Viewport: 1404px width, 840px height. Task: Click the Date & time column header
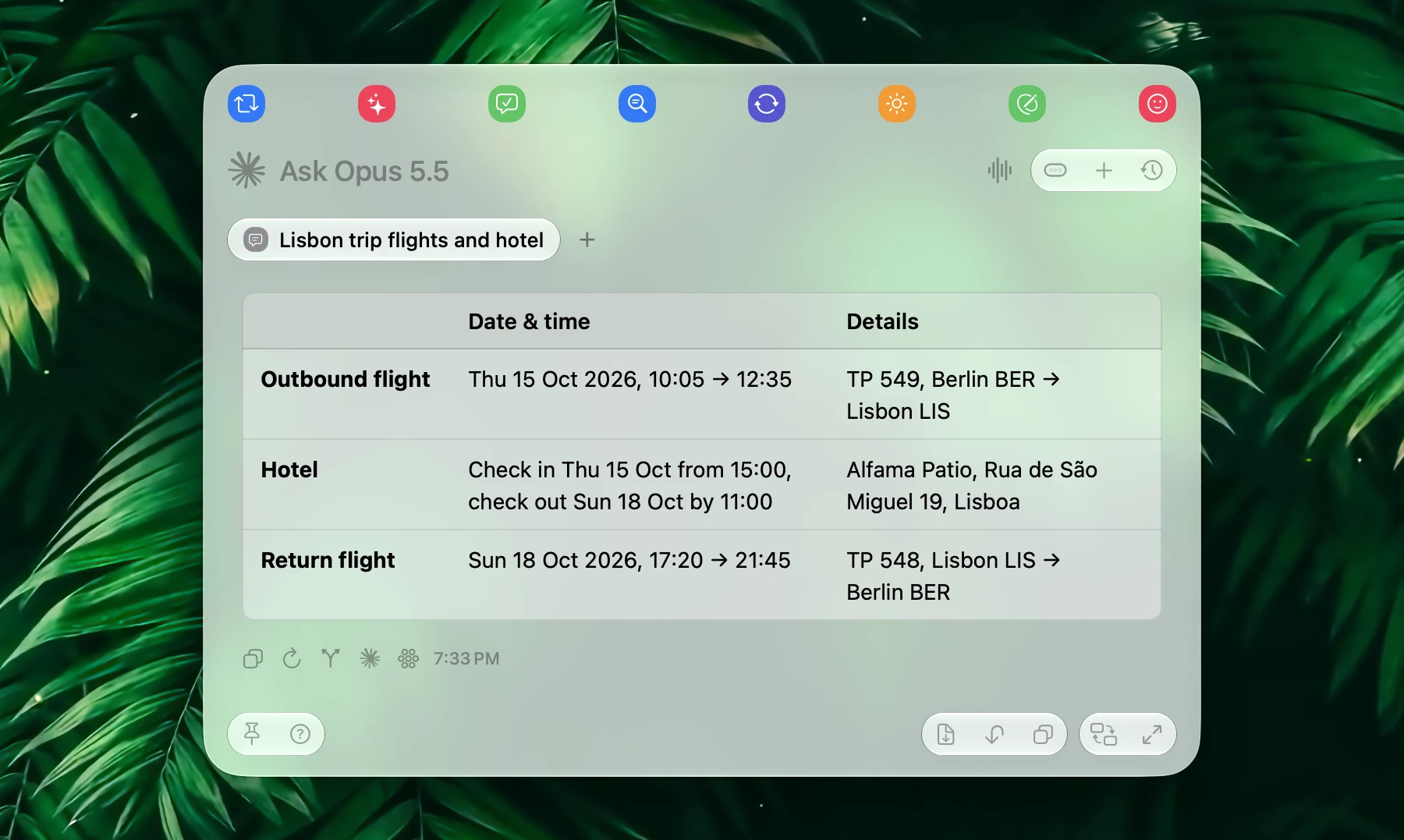(529, 321)
